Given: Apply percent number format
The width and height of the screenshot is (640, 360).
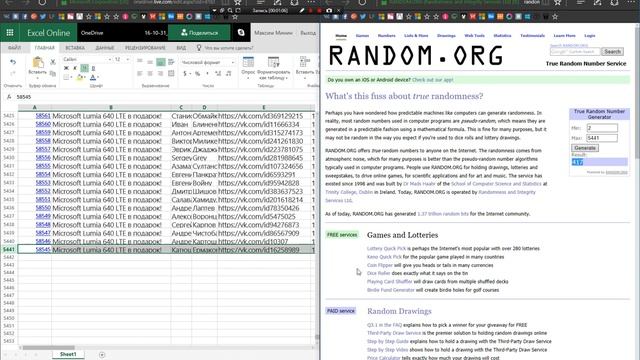Looking at the screenshot, I should coord(198,73).
